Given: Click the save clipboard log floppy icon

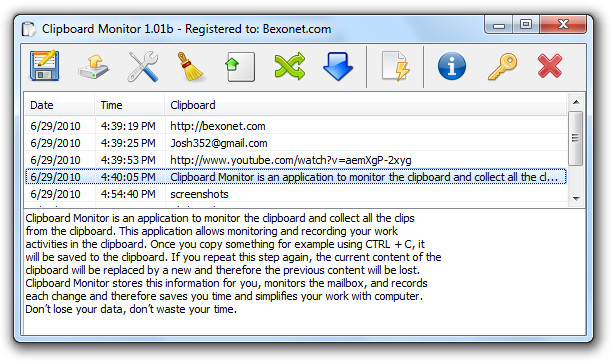Looking at the screenshot, I should [x=45, y=66].
